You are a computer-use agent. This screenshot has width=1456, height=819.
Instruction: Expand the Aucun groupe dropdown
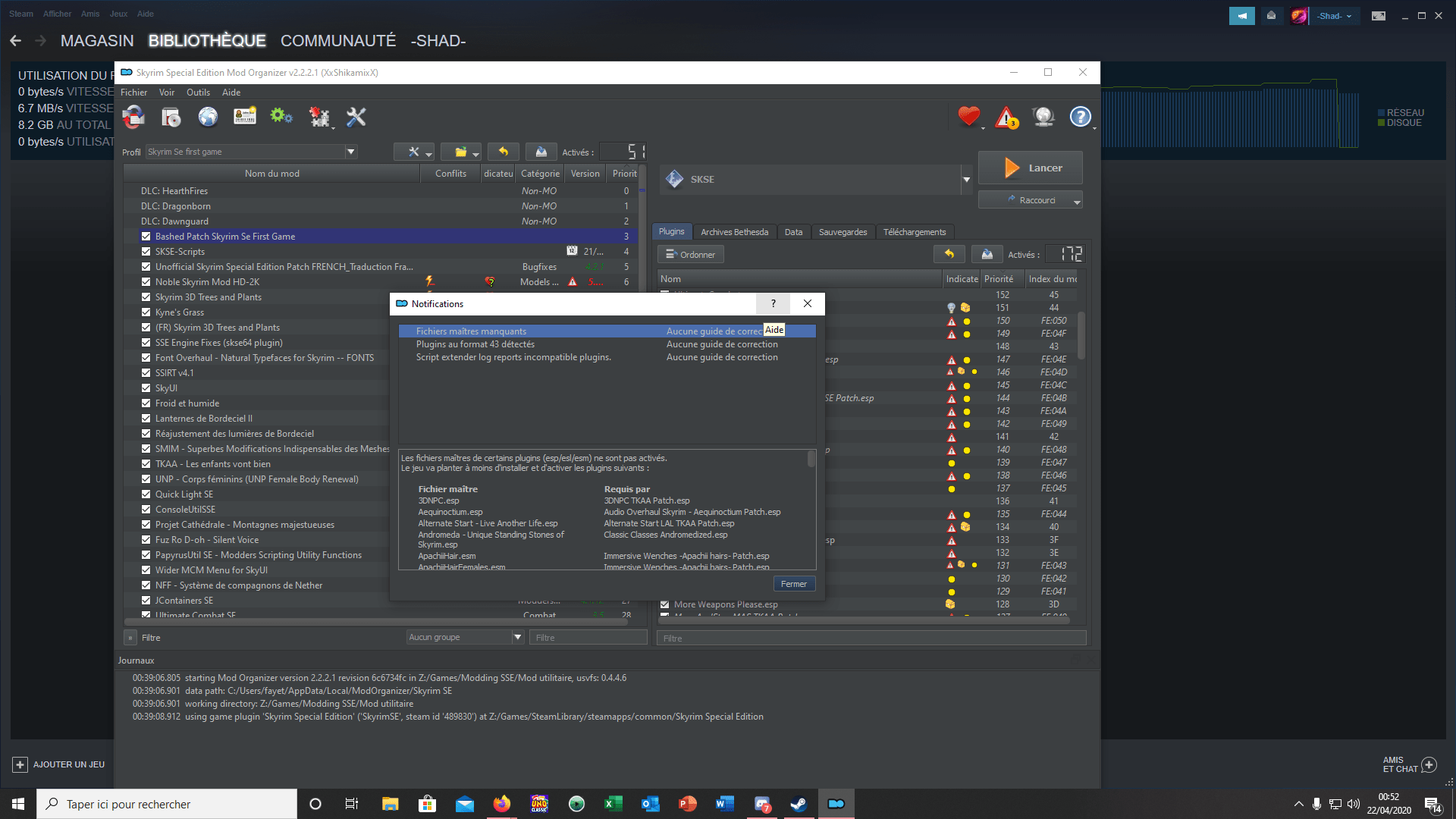[x=518, y=638]
